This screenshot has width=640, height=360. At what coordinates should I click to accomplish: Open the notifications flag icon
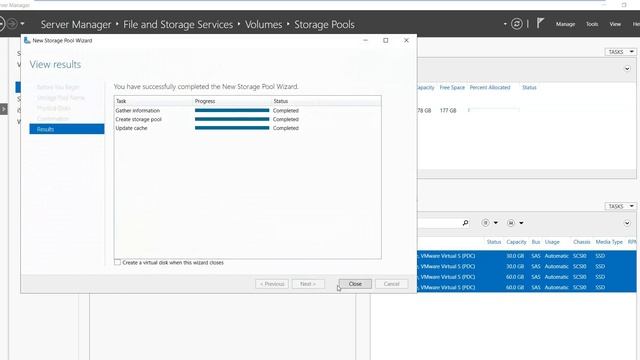click(540, 23)
